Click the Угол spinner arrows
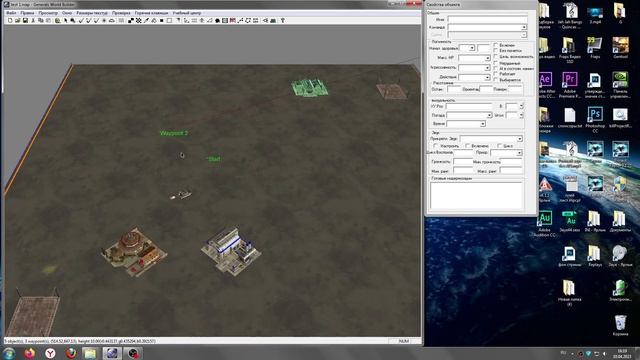The width and height of the screenshot is (640, 360). coord(521,116)
